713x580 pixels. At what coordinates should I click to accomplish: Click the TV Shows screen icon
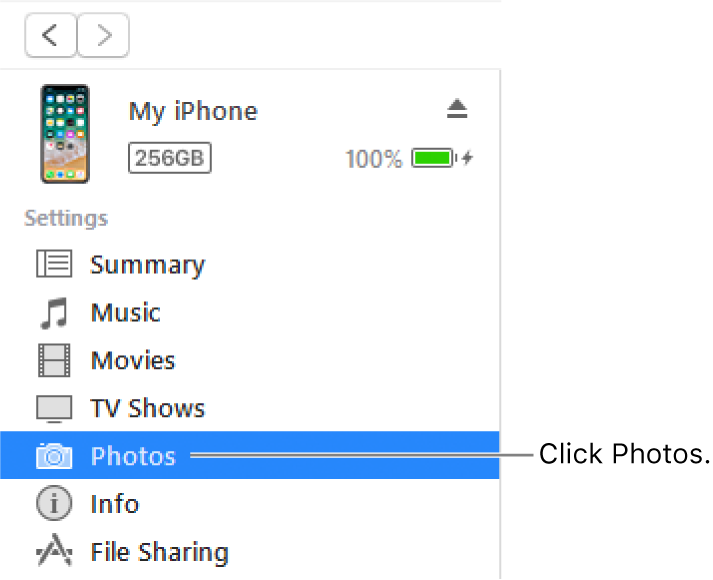(54, 409)
